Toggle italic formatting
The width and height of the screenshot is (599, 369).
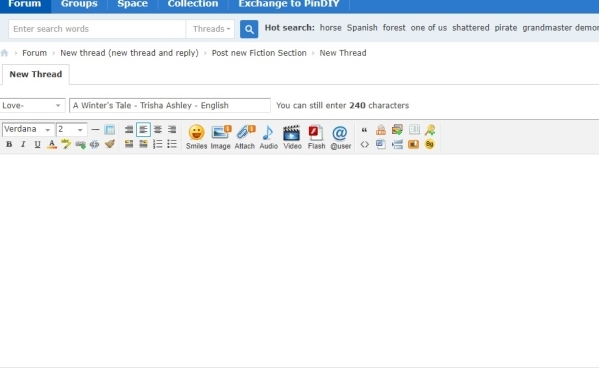pyautogui.click(x=23, y=144)
